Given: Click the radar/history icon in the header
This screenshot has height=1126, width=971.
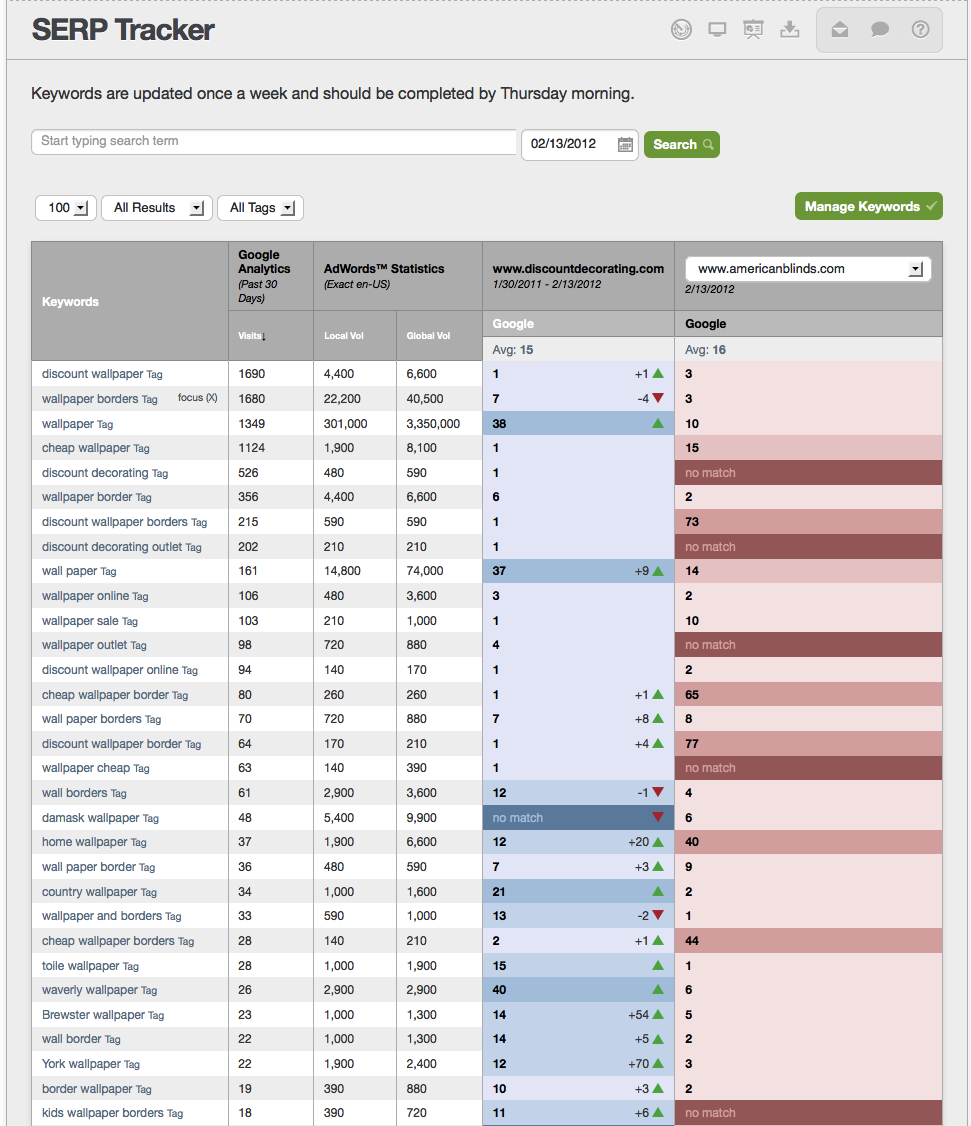Looking at the screenshot, I should point(681,29).
